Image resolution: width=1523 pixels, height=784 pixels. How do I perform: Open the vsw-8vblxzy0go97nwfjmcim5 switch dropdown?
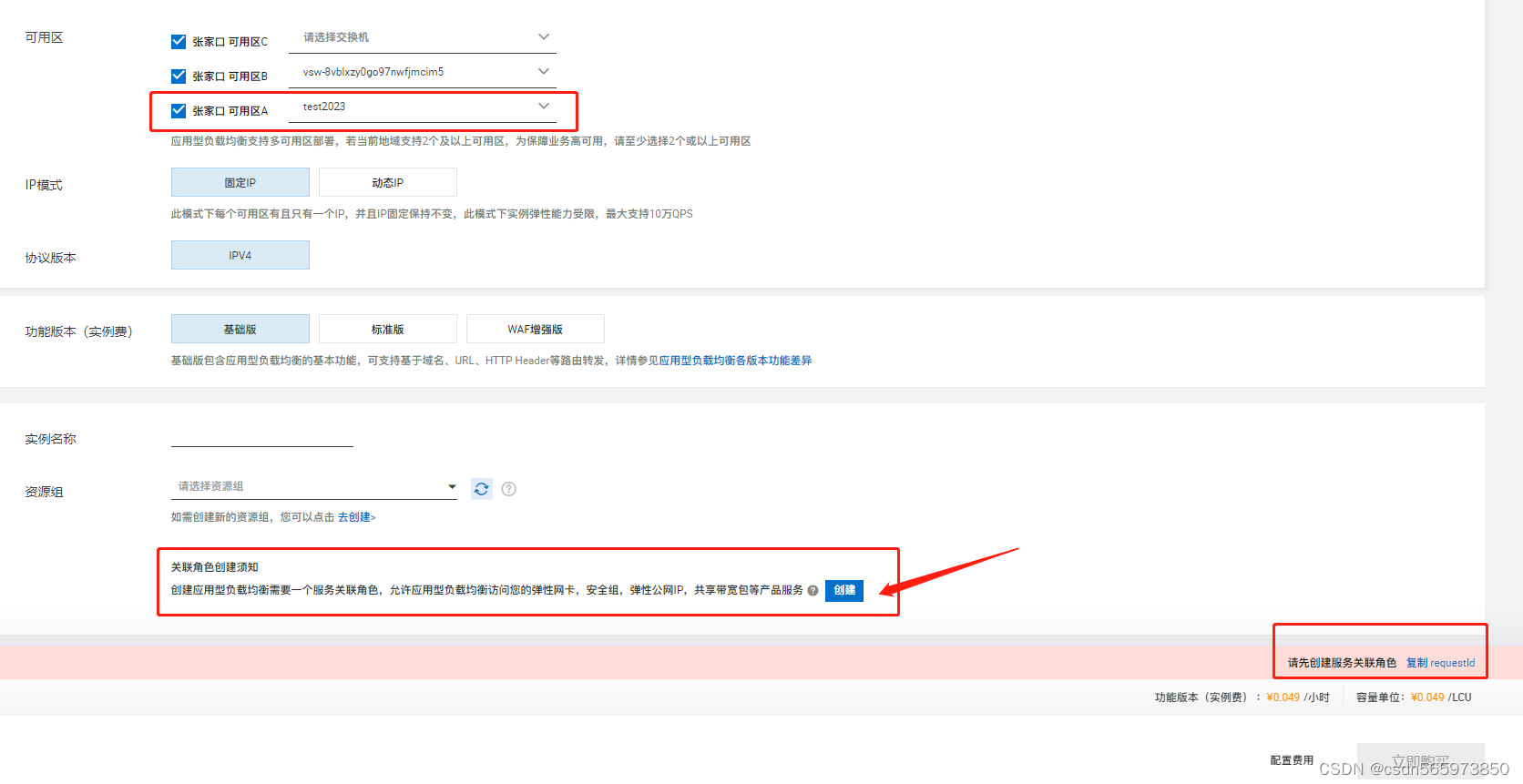pos(423,72)
